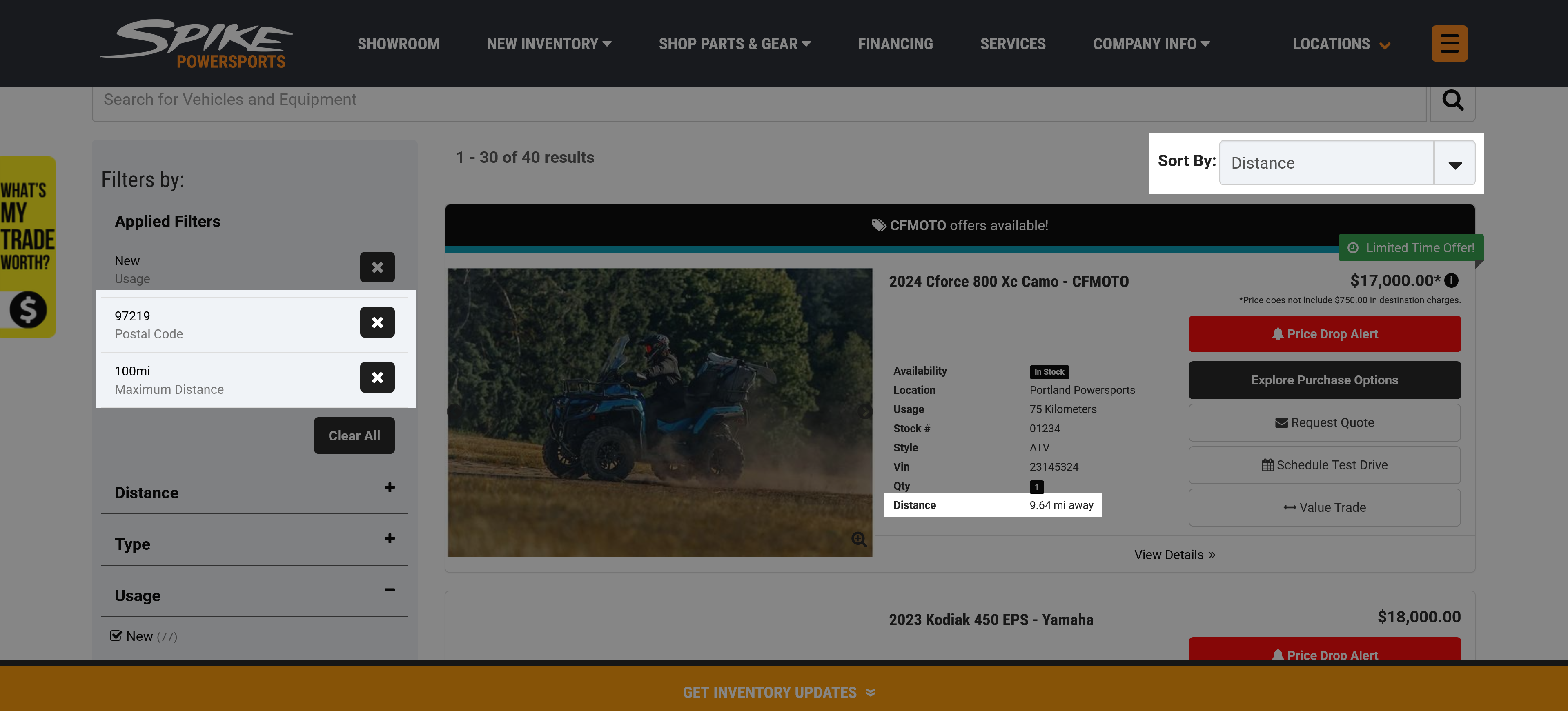Expand Get Inventory Updates bar
The height and width of the screenshot is (711, 1568).
click(779, 692)
